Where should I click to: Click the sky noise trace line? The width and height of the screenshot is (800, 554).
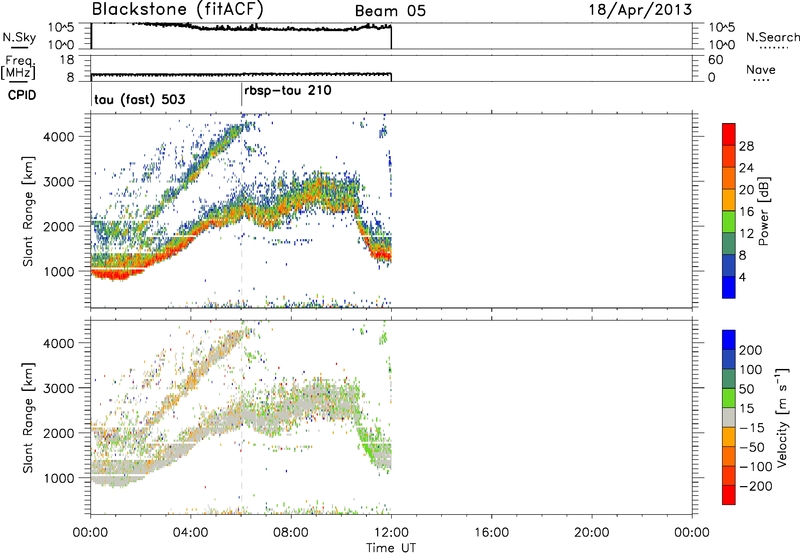click(x=240, y=28)
